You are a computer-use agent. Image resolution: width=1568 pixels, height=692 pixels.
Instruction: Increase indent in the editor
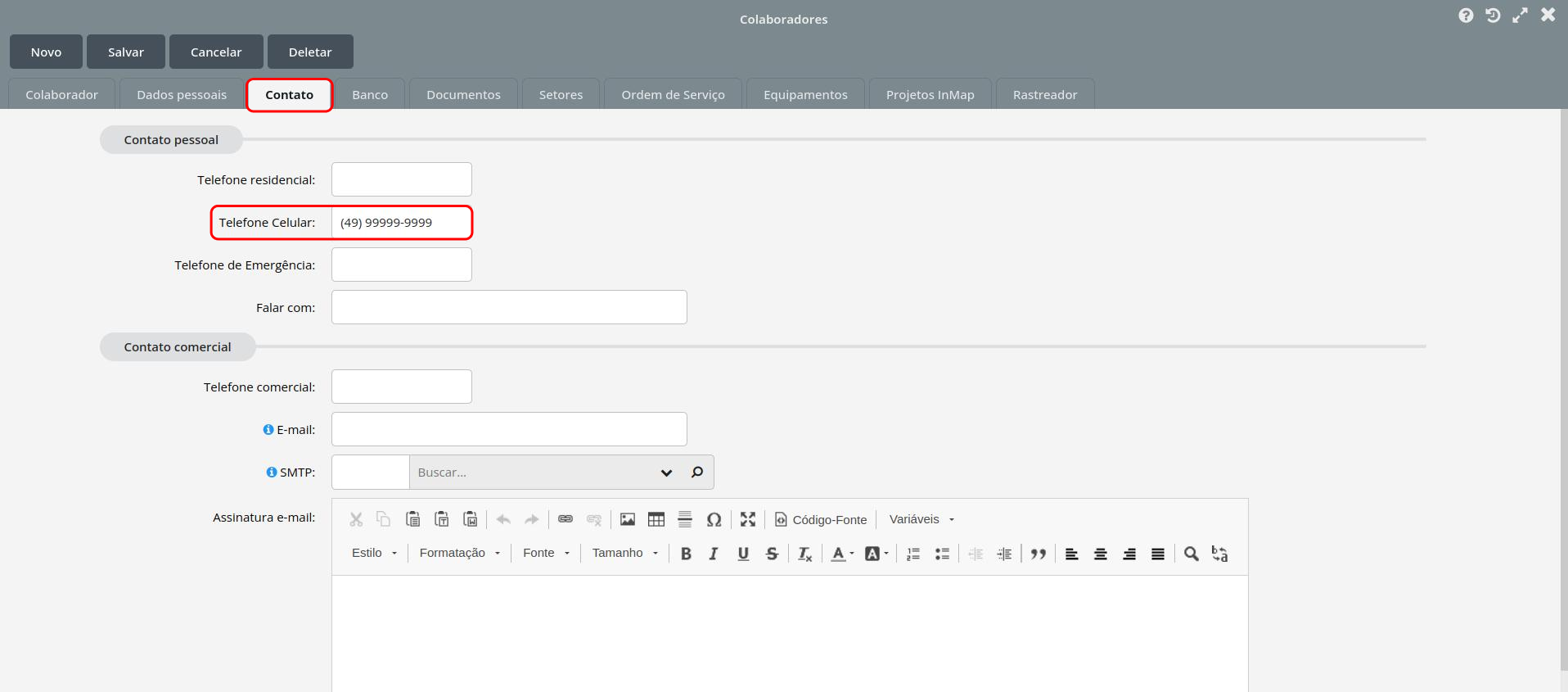click(x=1004, y=554)
